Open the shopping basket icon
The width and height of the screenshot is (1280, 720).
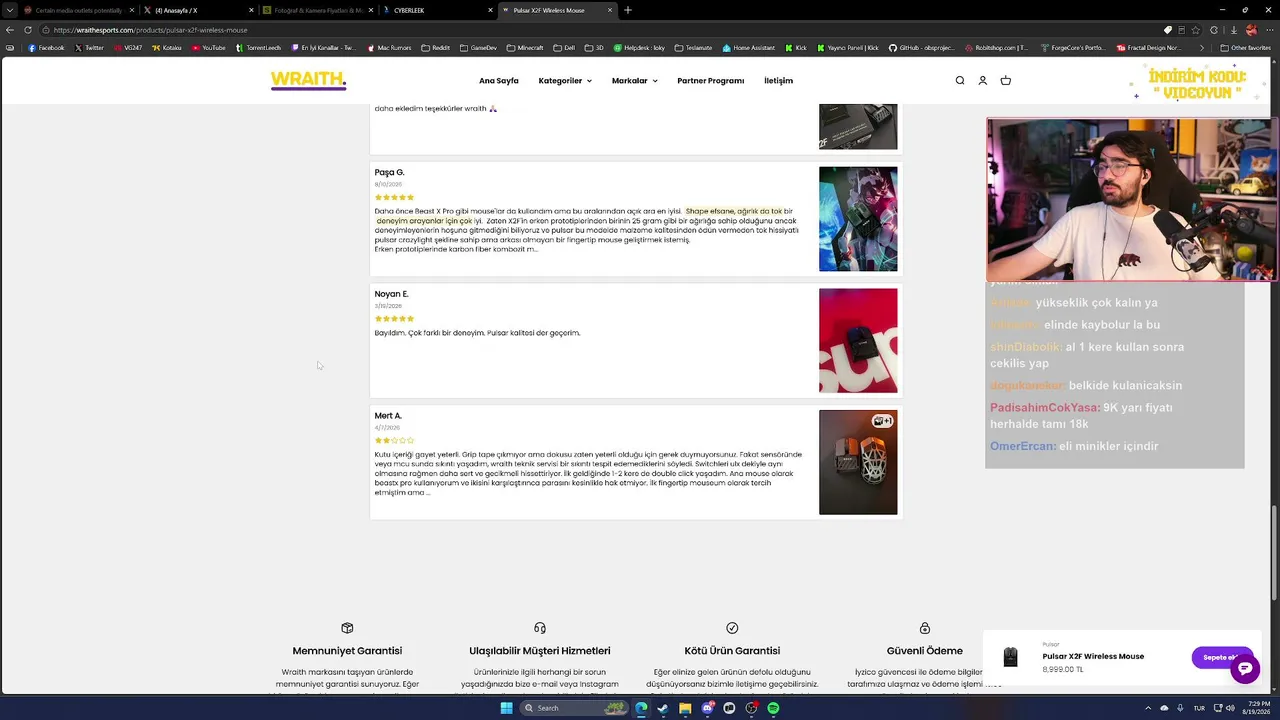1006,81
